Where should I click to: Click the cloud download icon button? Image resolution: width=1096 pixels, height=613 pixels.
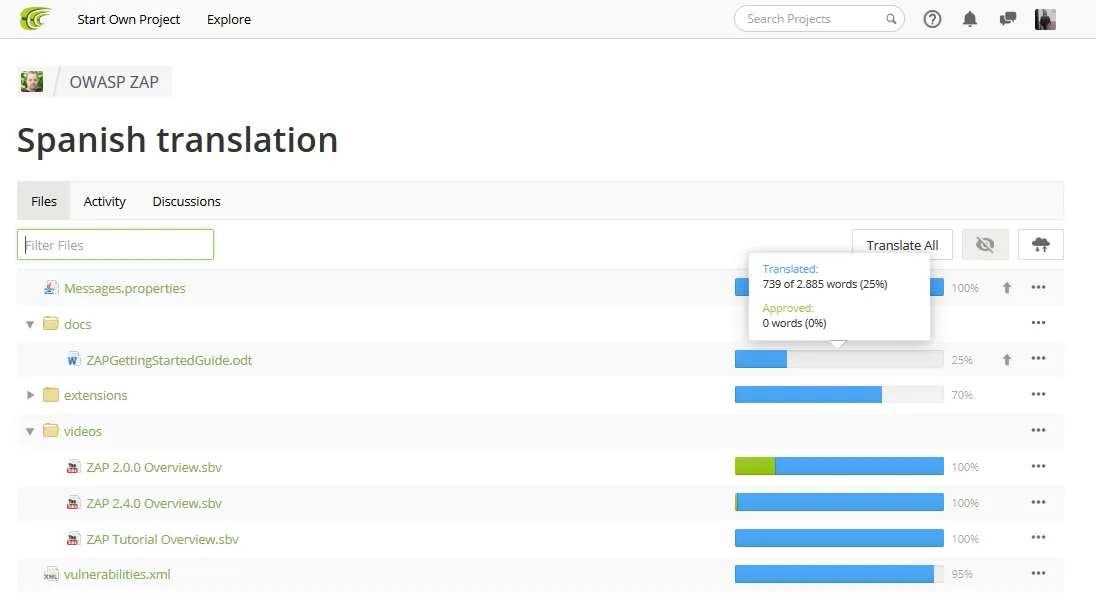[x=1041, y=245]
